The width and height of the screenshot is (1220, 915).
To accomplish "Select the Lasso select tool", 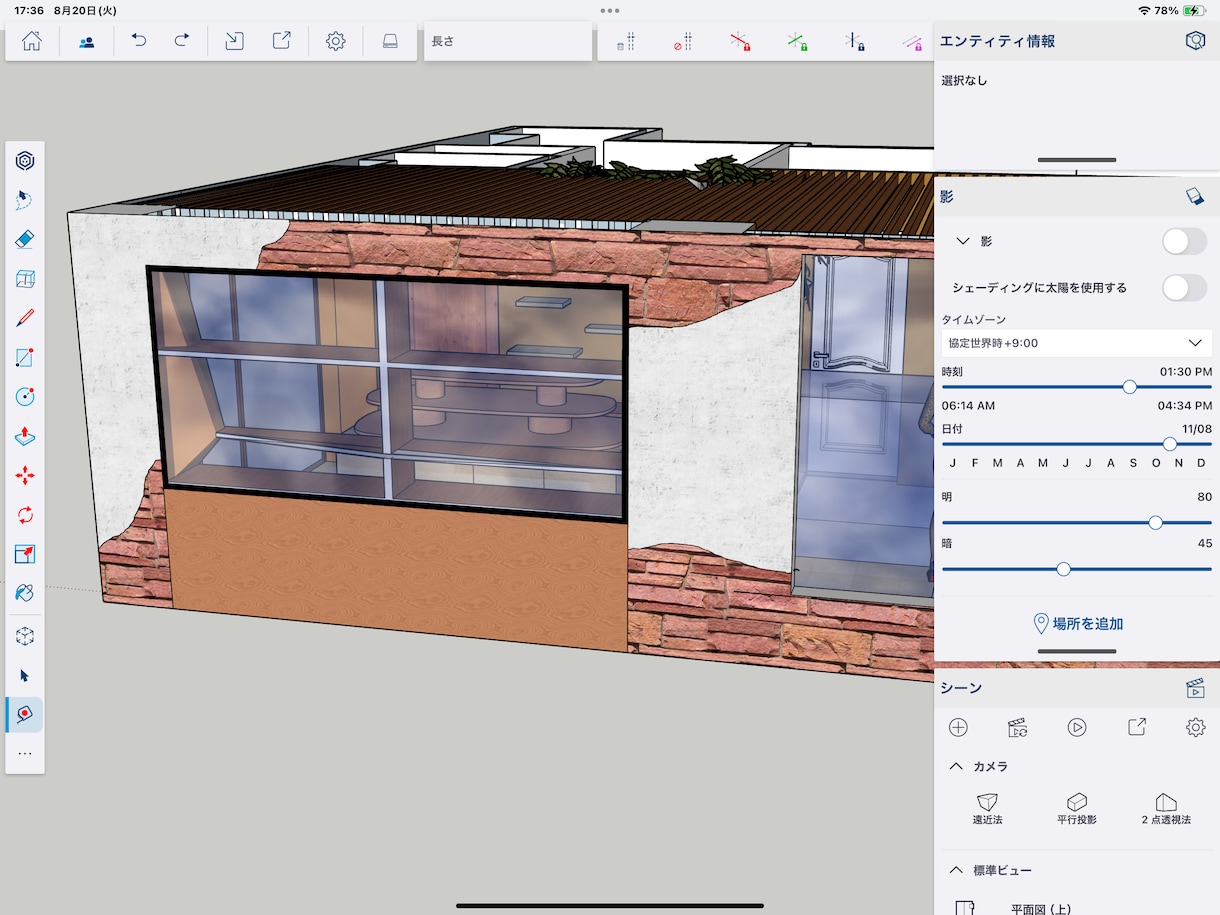I will (x=25, y=200).
